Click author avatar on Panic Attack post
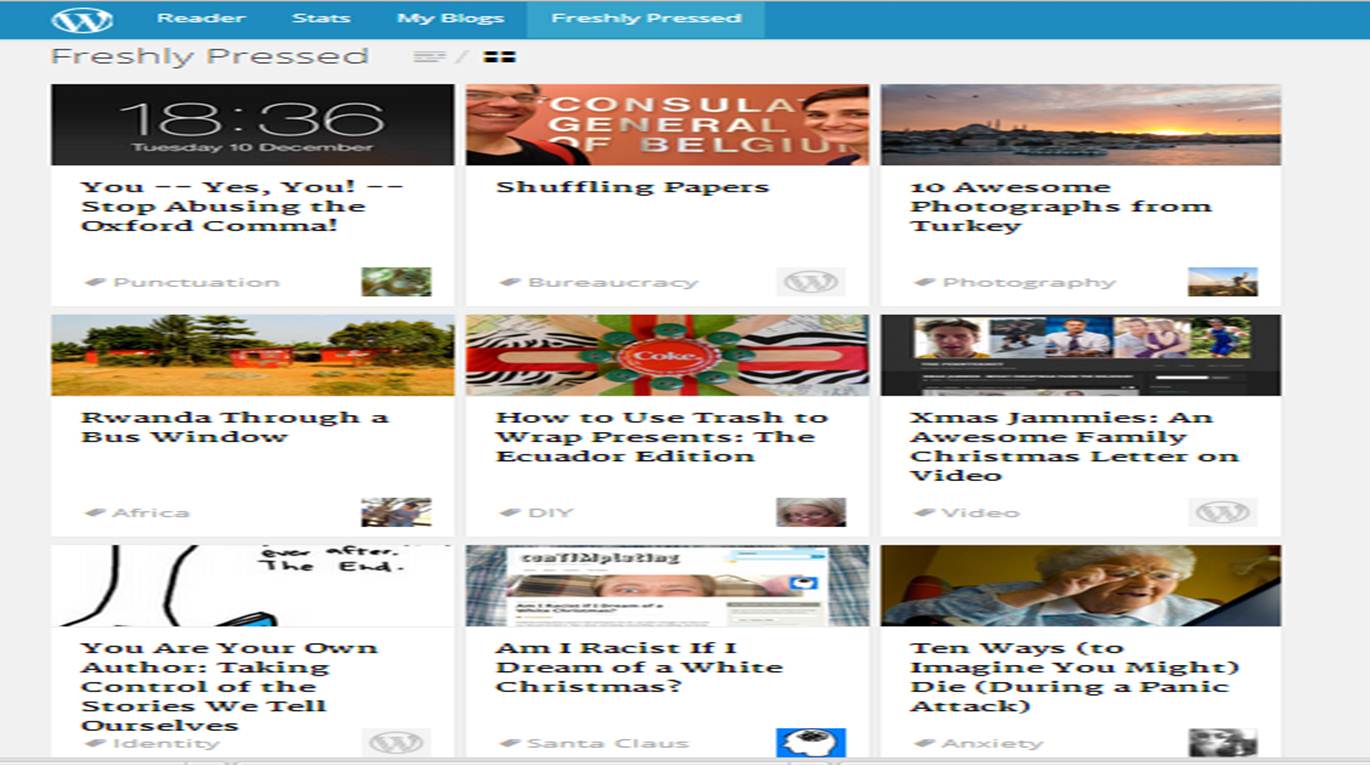1370x765 pixels. (x=1222, y=742)
